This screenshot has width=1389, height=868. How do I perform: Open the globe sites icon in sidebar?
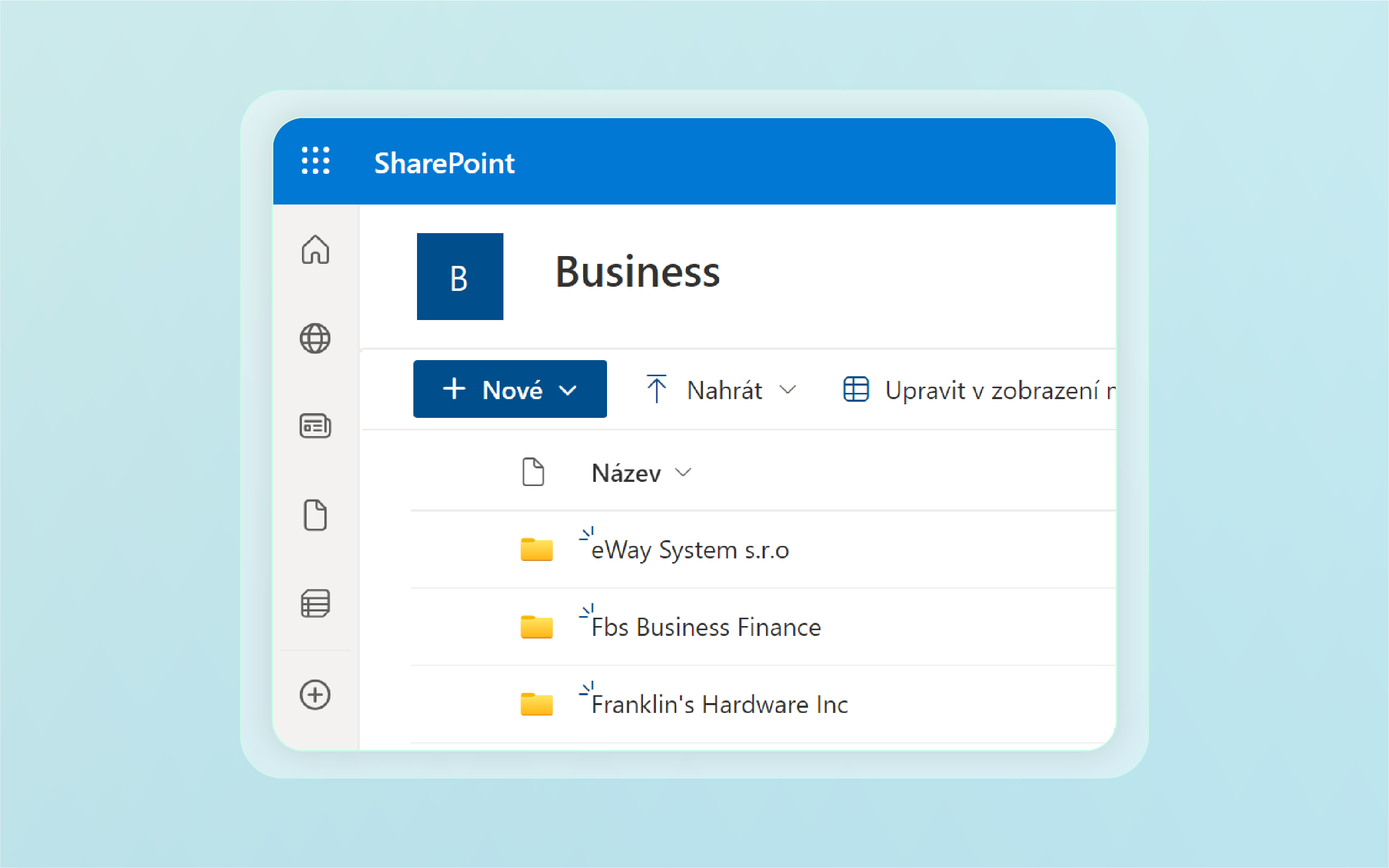point(315,338)
